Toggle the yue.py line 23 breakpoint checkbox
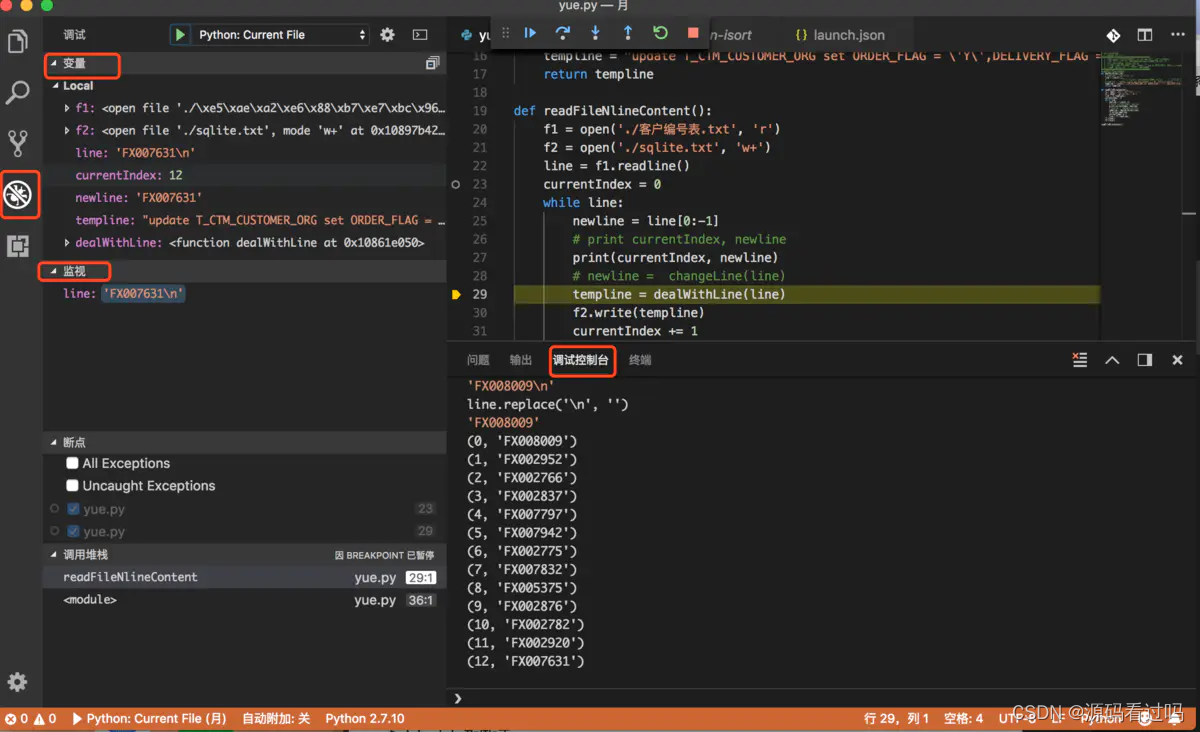This screenshot has height=732, width=1200. pyautogui.click(x=73, y=509)
